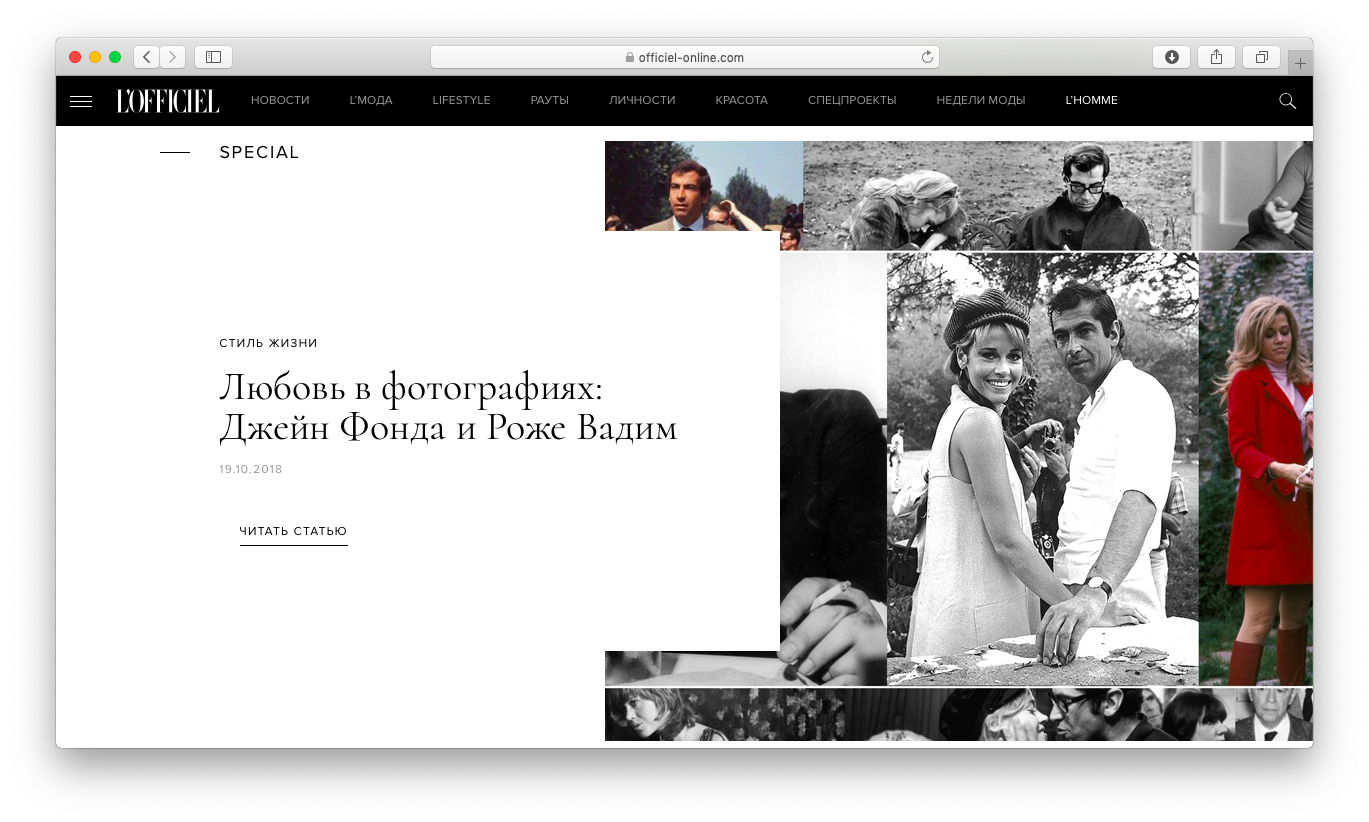Select the ЛИЧНОСТИ nav item
The image size is (1369, 822).
[x=642, y=101]
